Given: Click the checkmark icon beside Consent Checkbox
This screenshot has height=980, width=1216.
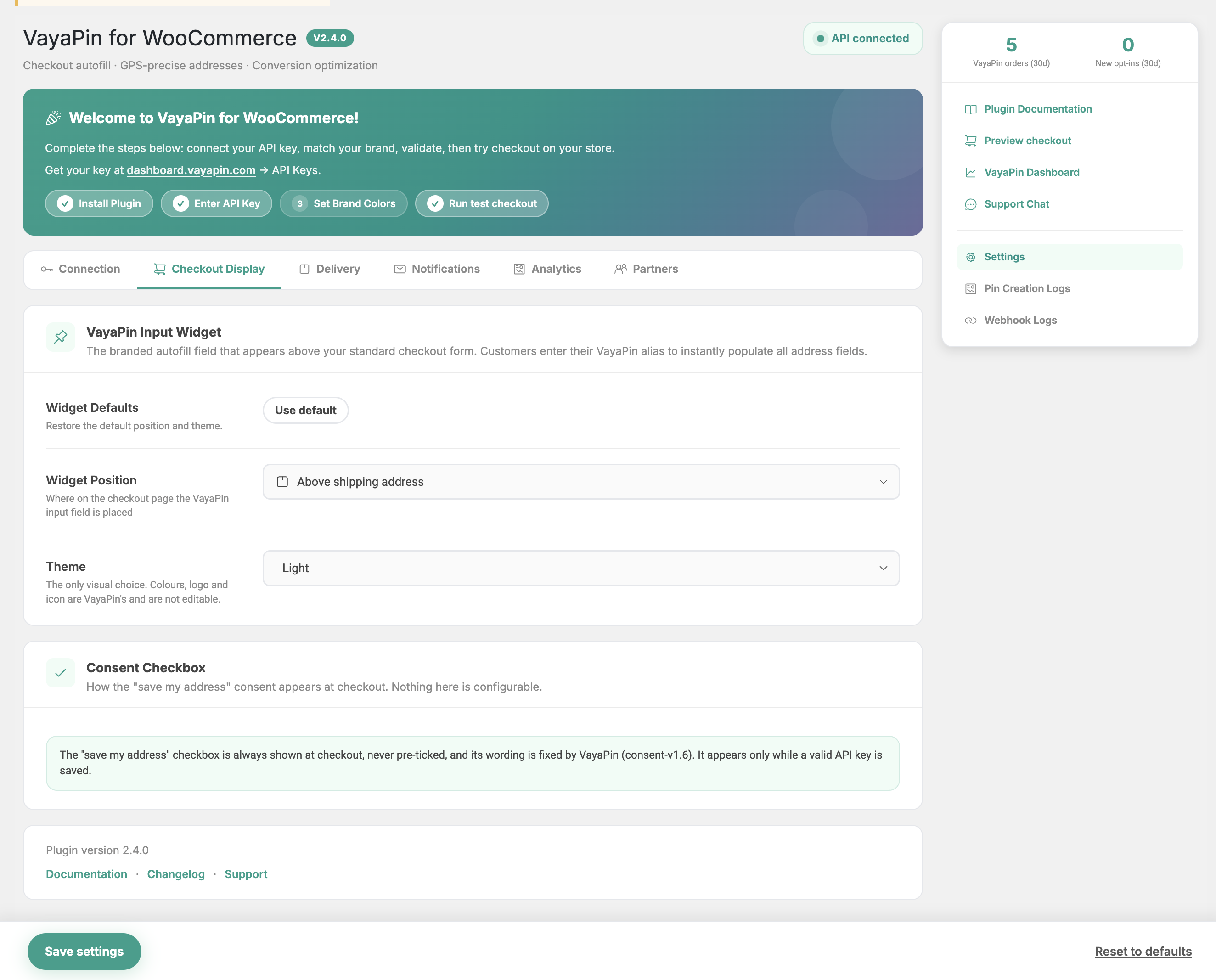Looking at the screenshot, I should coord(61,673).
